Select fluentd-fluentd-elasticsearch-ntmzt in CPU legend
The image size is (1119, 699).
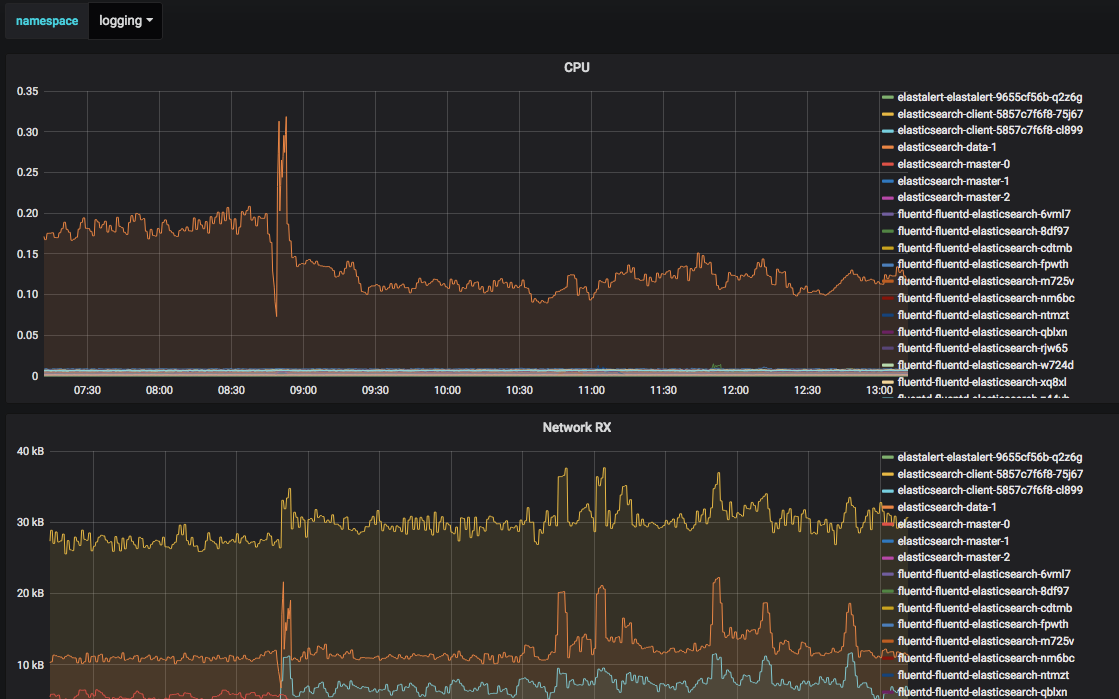(x=983, y=316)
